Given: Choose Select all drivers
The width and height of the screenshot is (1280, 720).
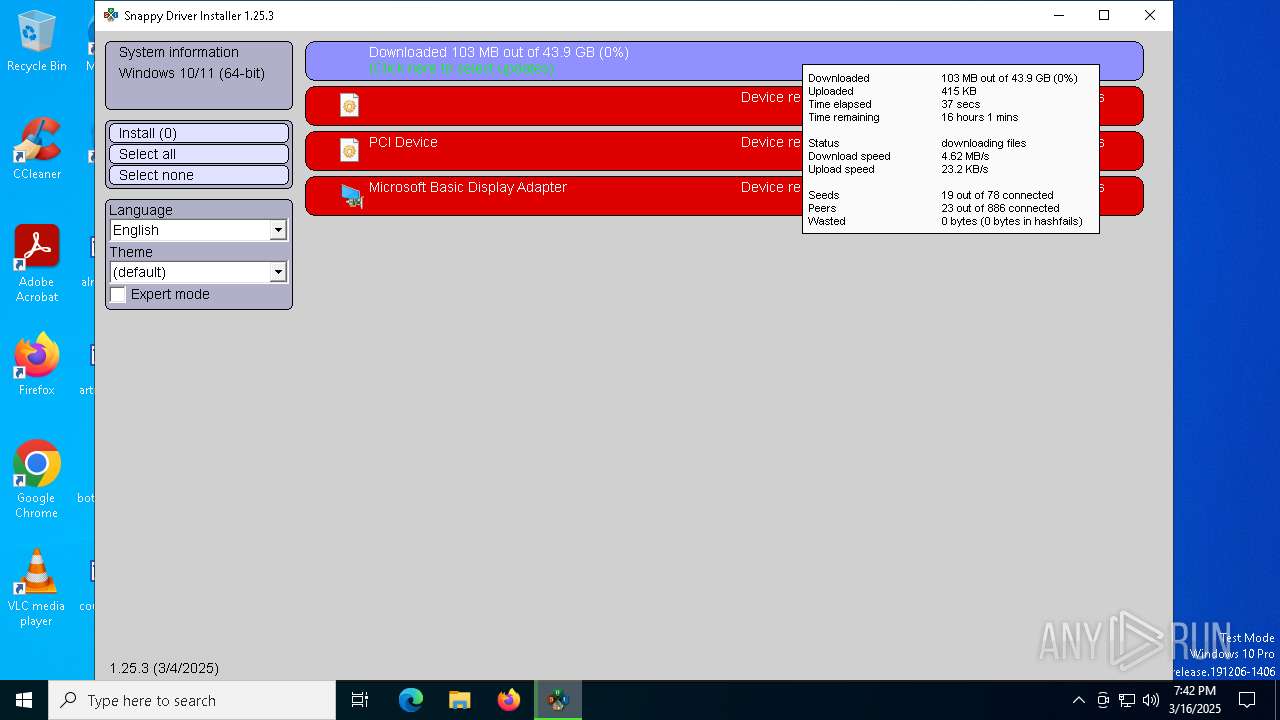Looking at the screenshot, I should tap(199, 154).
